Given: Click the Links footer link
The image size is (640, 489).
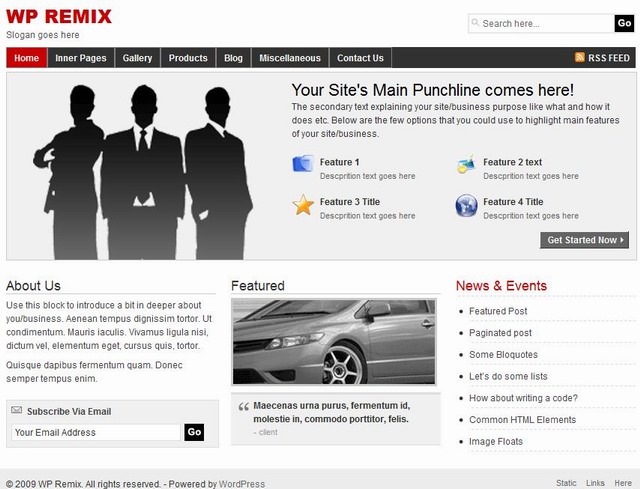Looking at the screenshot, I should (596, 483).
